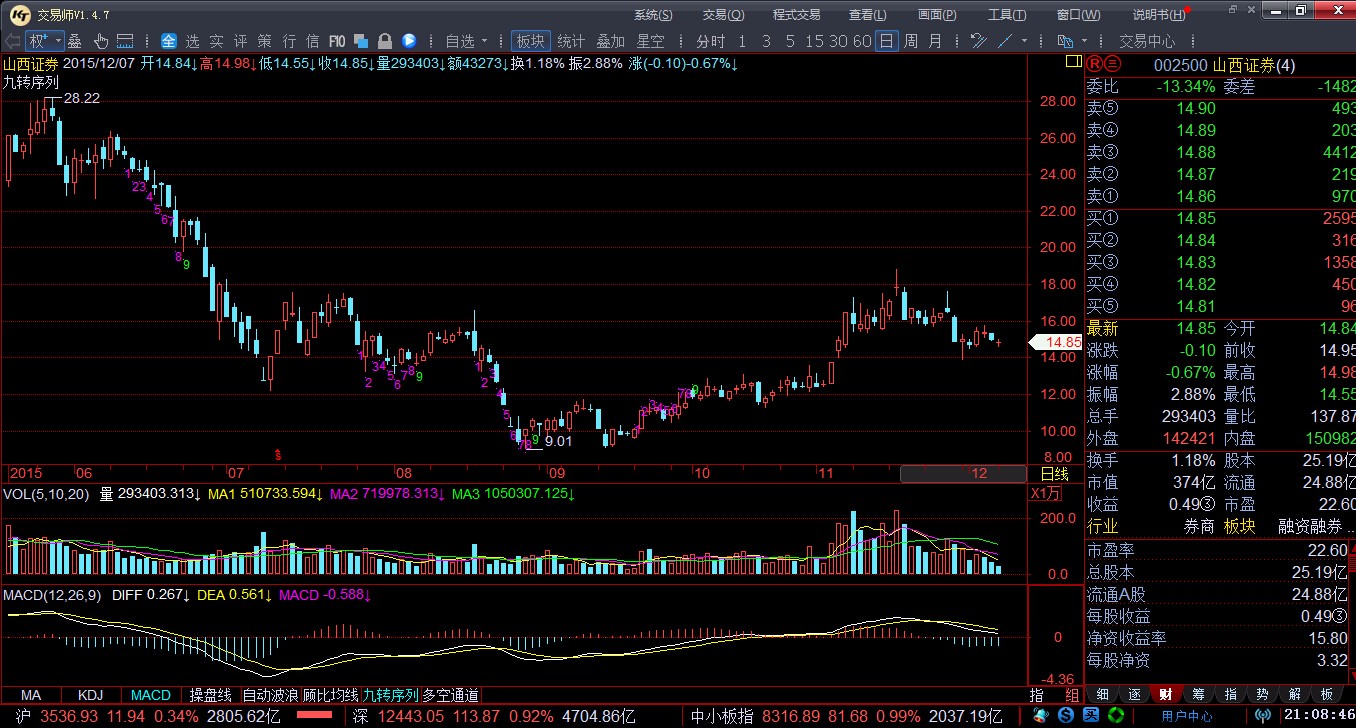Image resolution: width=1356 pixels, height=728 pixels.
Task: Switch chart to weekly 周 period
Action: pos(910,41)
